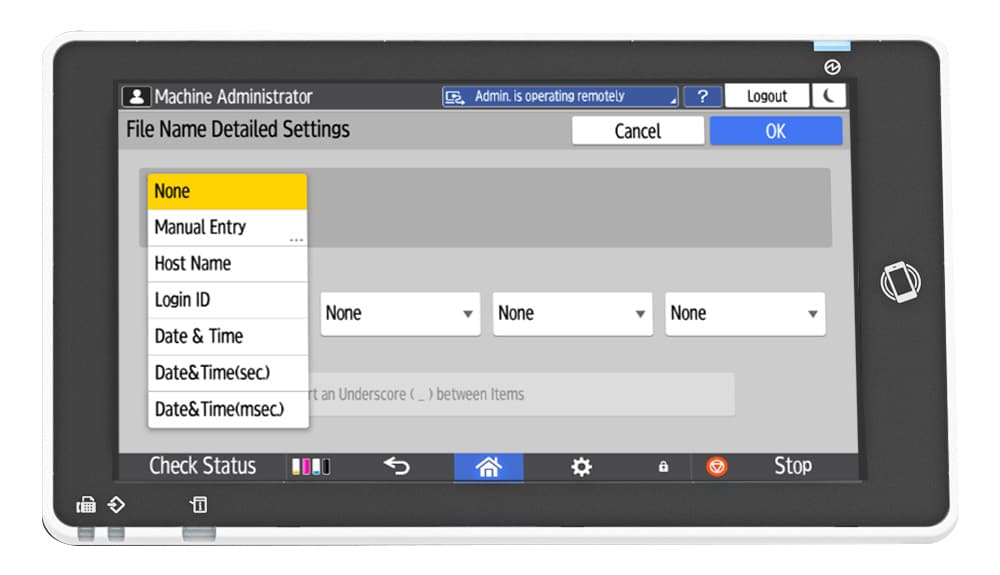Click the Logout button
The height and width of the screenshot is (575, 1000).
point(767,96)
